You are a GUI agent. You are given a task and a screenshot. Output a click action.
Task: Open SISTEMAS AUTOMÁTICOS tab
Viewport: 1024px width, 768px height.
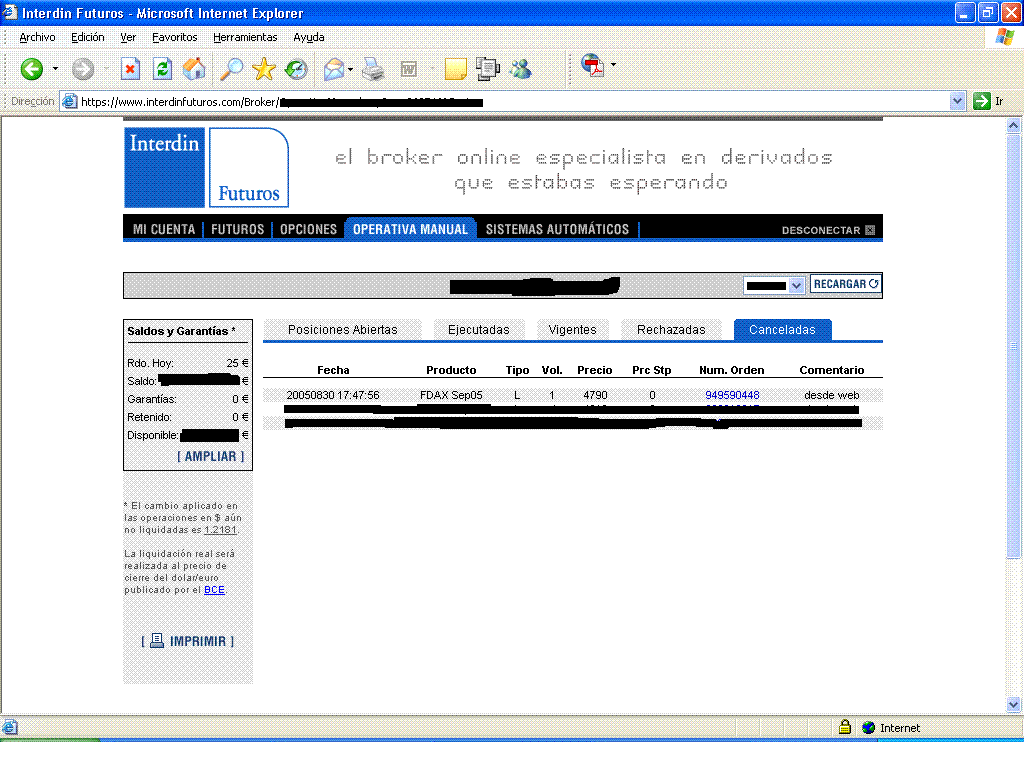coord(557,229)
